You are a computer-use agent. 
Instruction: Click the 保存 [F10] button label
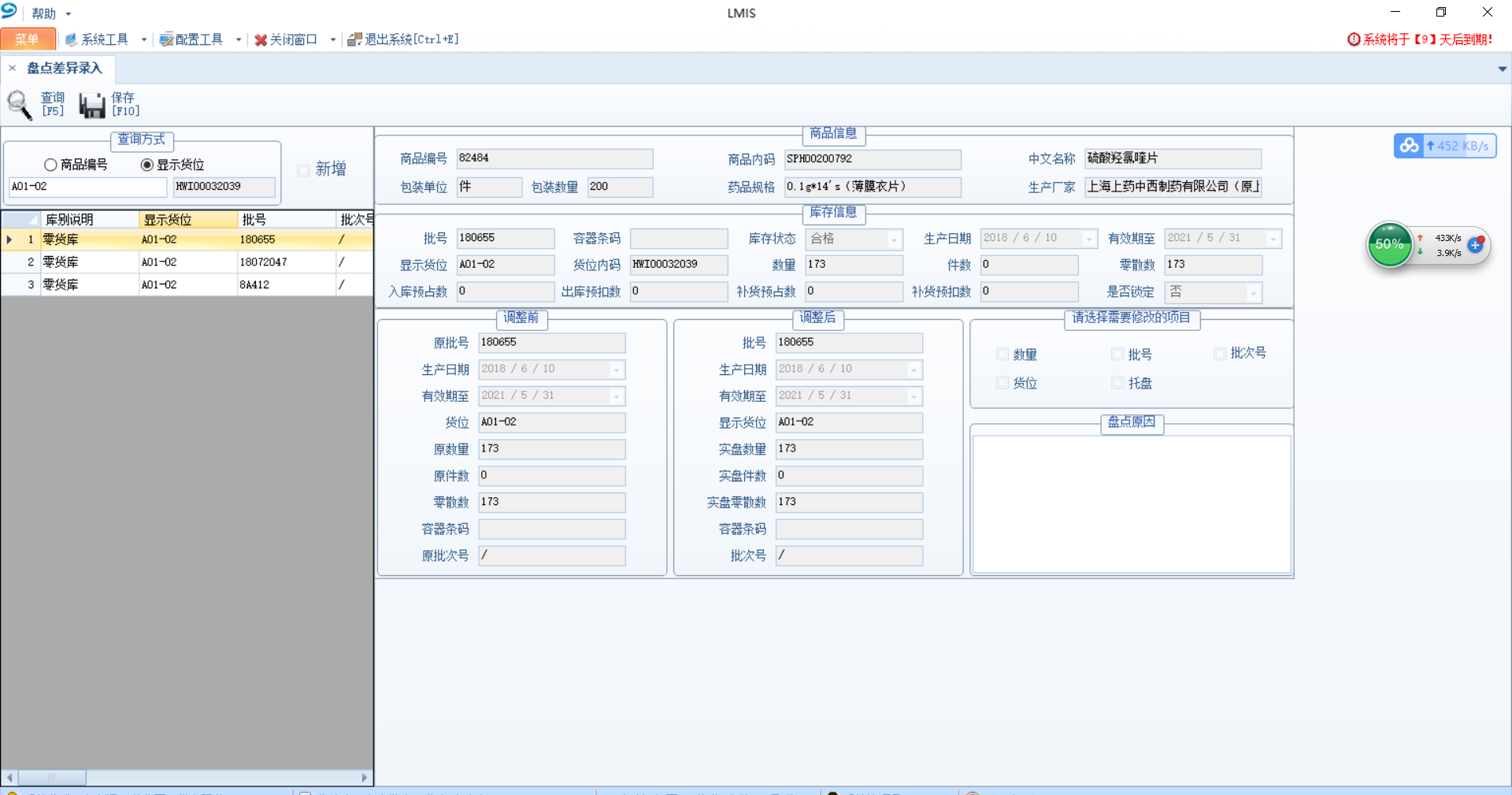[x=125, y=104]
